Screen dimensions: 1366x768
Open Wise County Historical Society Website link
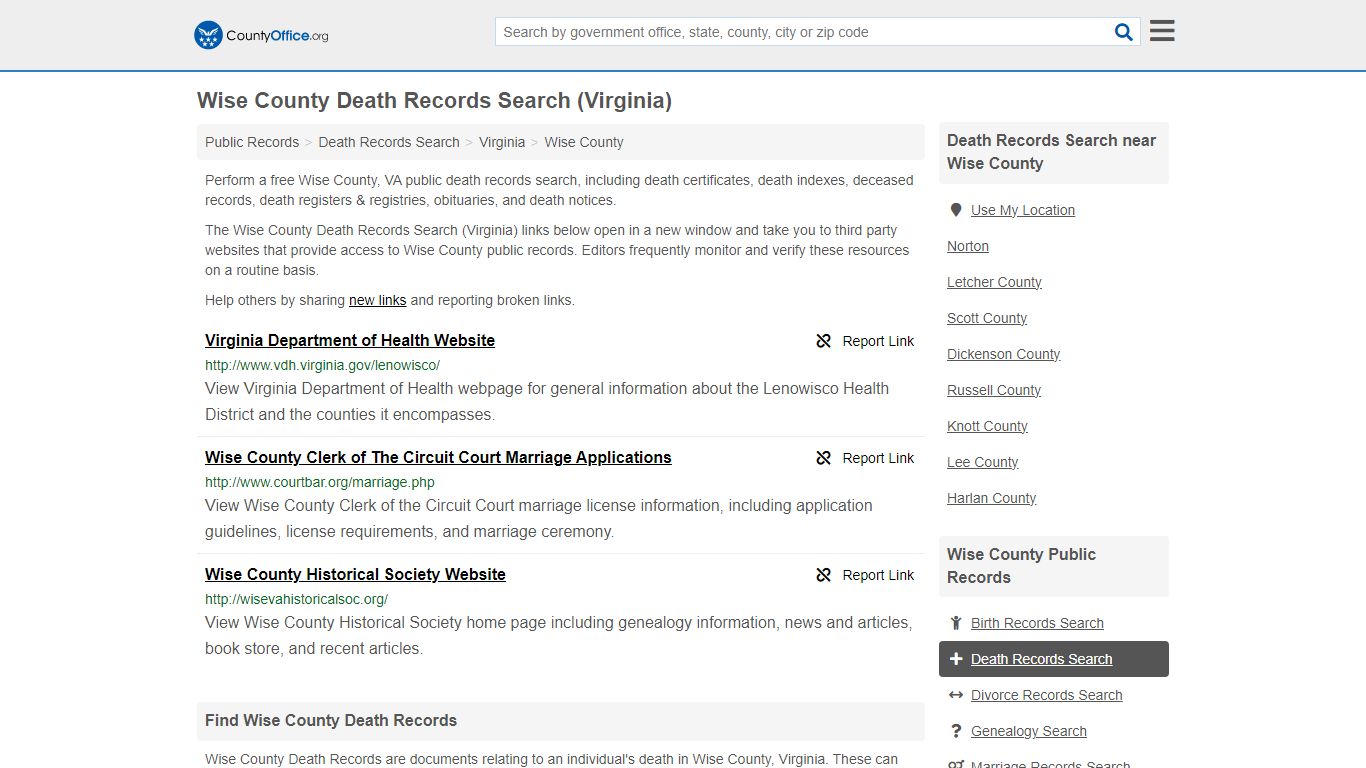click(x=355, y=574)
